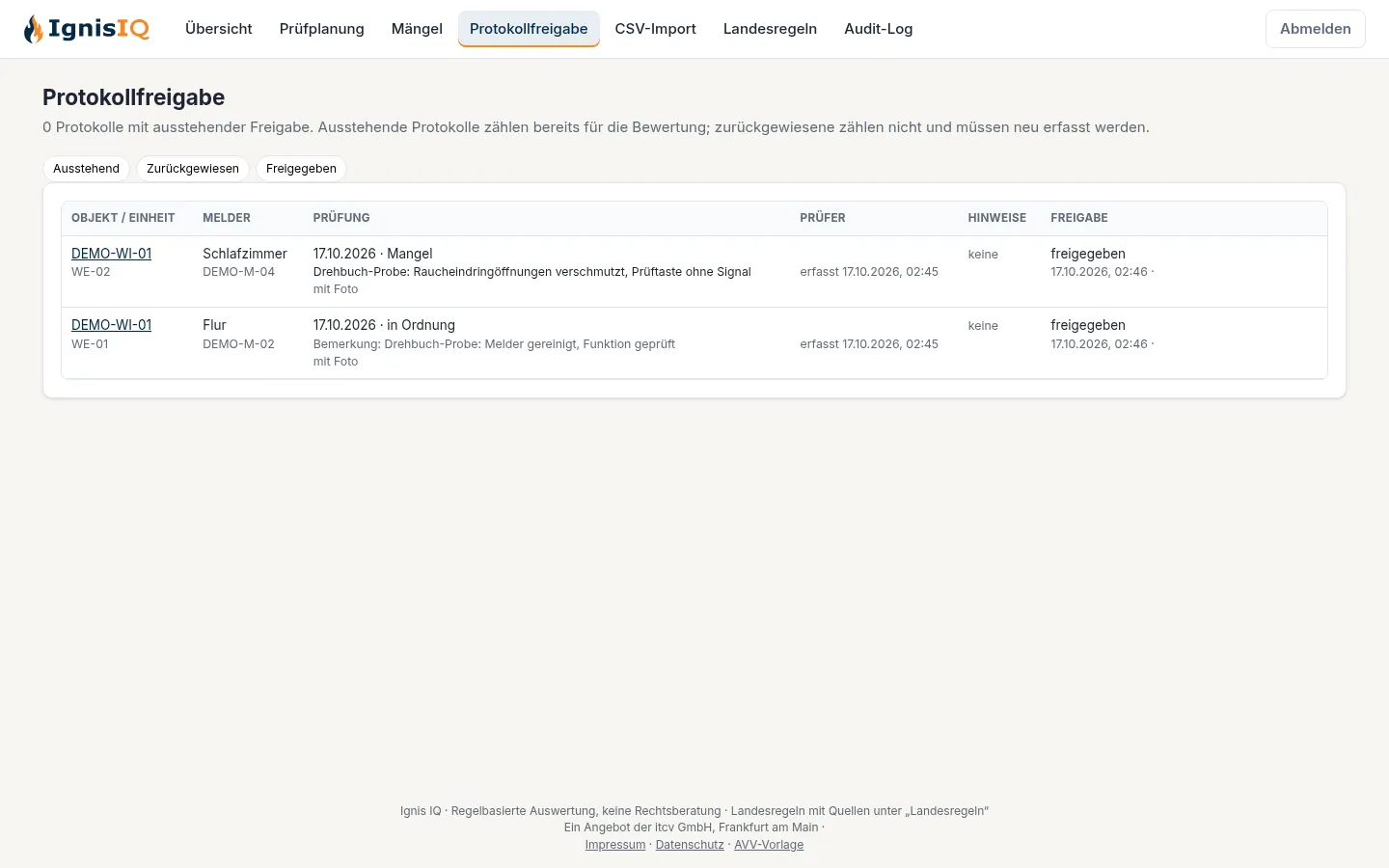Select the Protokollfreigabe nav tab
1389x868 pixels.
(x=529, y=29)
